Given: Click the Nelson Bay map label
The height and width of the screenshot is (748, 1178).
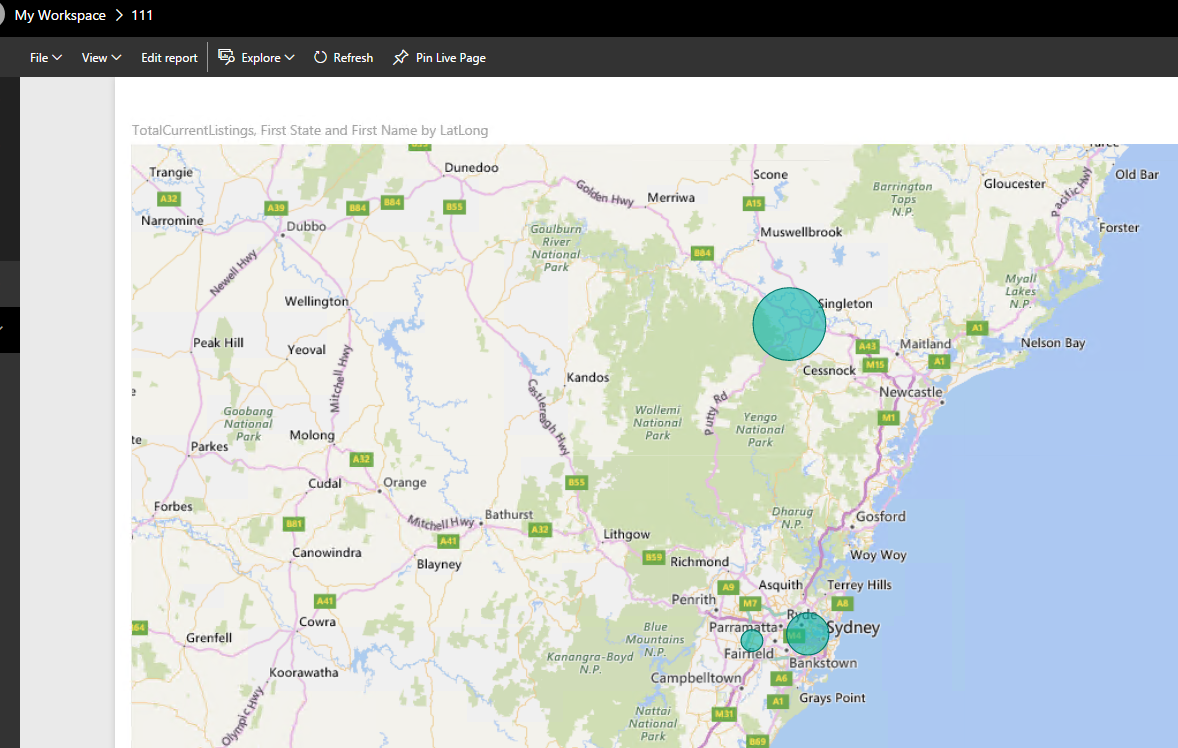Looking at the screenshot, I should [x=1053, y=342].
